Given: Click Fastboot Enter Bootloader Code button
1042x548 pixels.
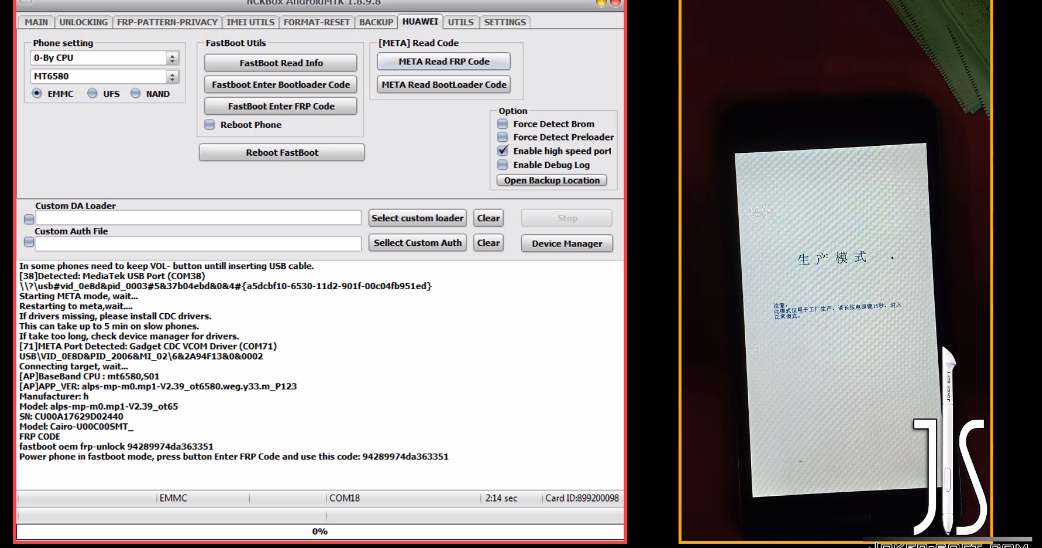Looking at the screenshot, I should click(x=280, y=84).
